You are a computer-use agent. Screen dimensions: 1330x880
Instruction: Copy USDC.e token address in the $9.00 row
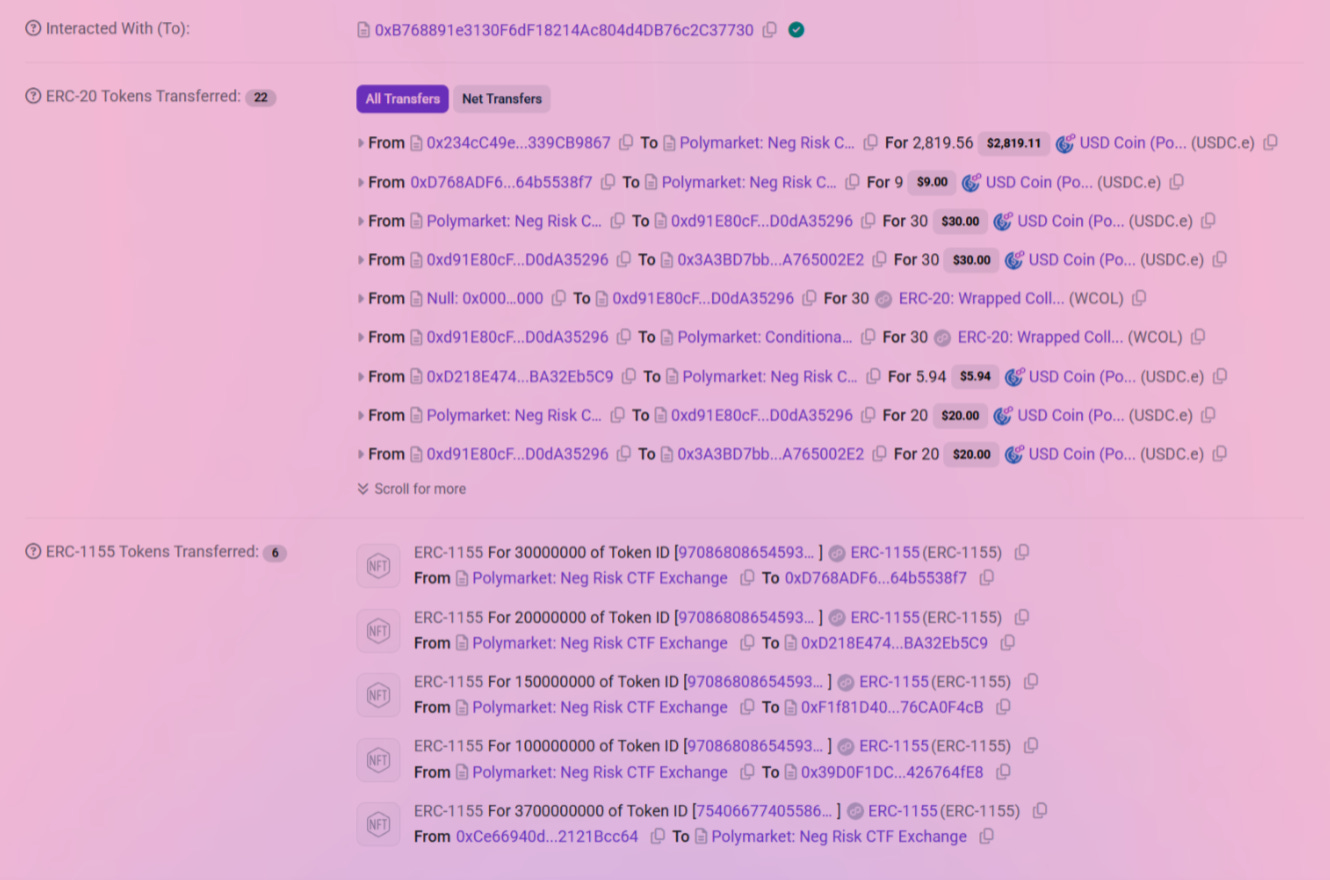click(x=1177, y=182)
